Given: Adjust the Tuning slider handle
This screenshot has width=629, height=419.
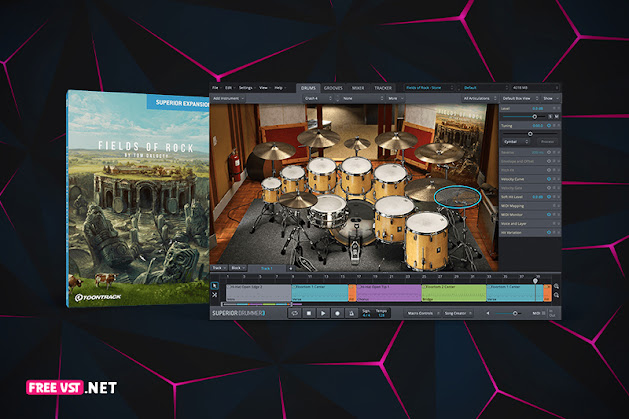Looking at the screenshot, I should (530, 134).
